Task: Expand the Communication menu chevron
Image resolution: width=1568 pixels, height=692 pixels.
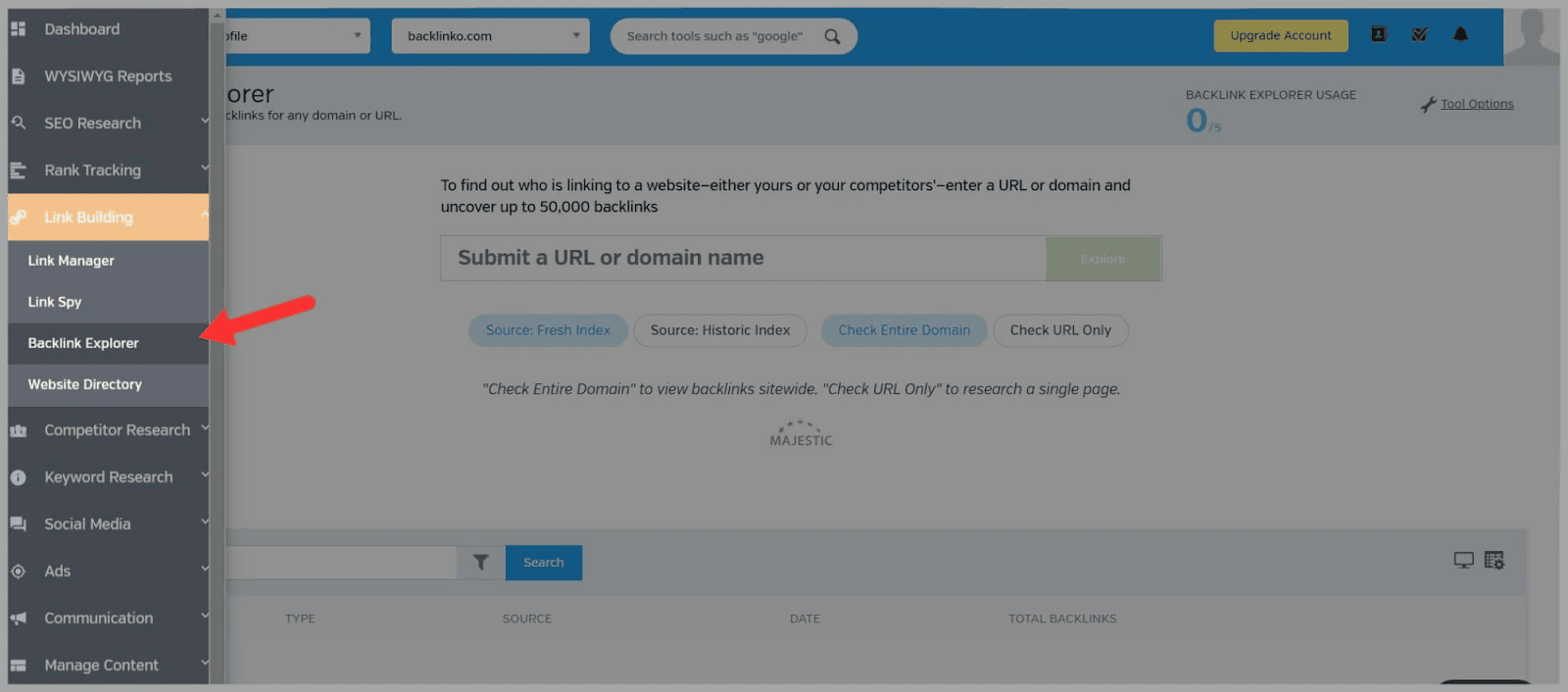Action: (205, 616)
